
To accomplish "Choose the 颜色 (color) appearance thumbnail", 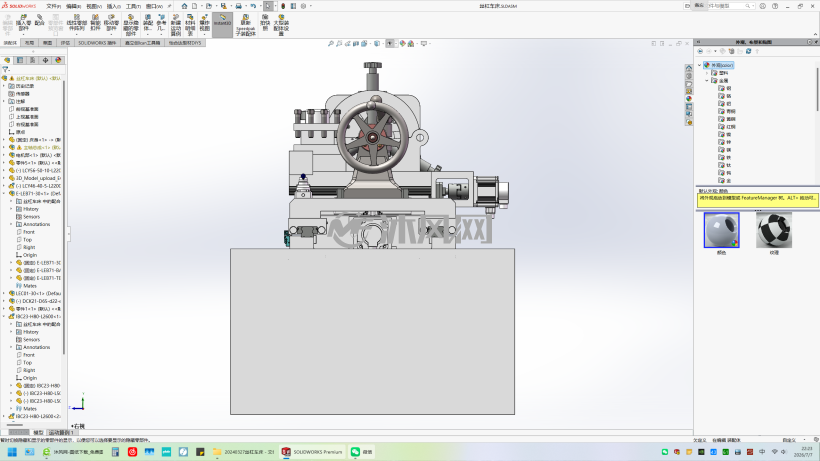I will [721, 230].
